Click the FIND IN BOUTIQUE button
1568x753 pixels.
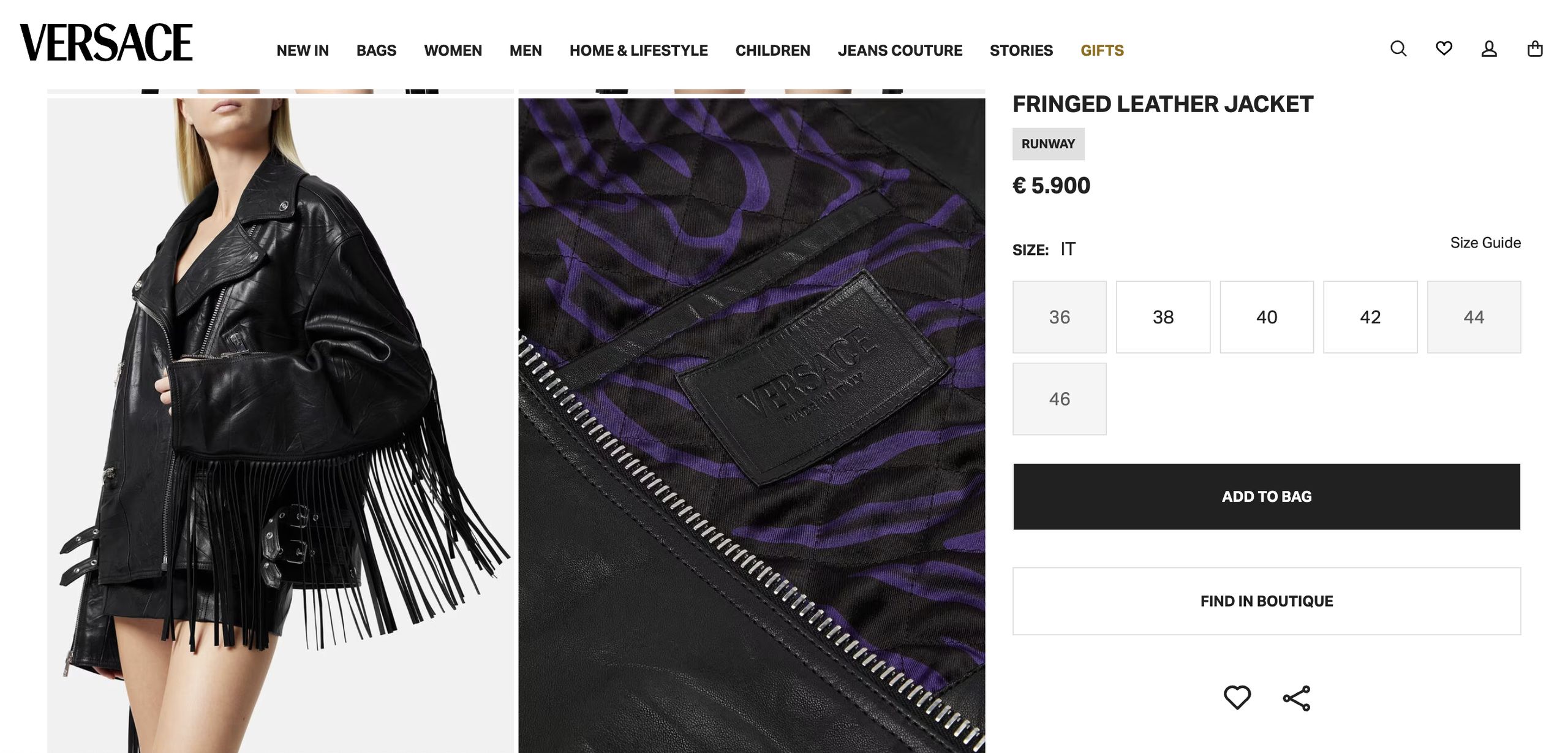(x=1267, y=601)
